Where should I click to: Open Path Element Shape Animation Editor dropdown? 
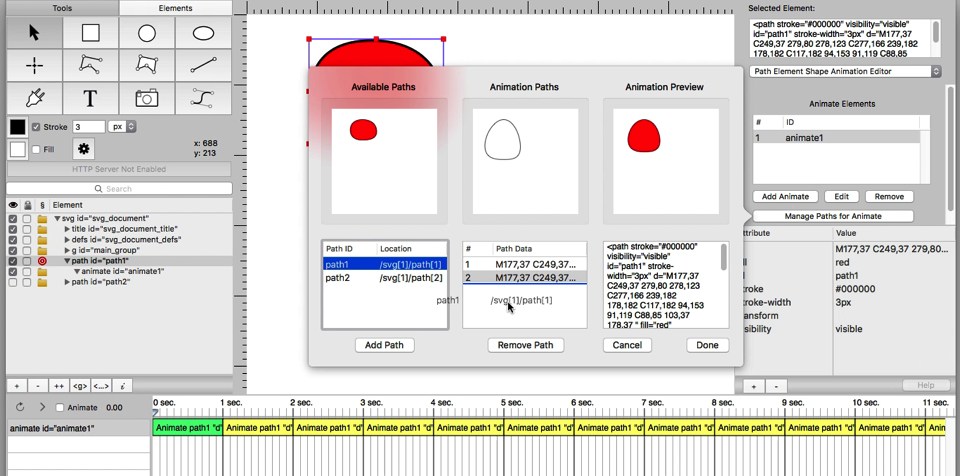(x=846, y=72)
